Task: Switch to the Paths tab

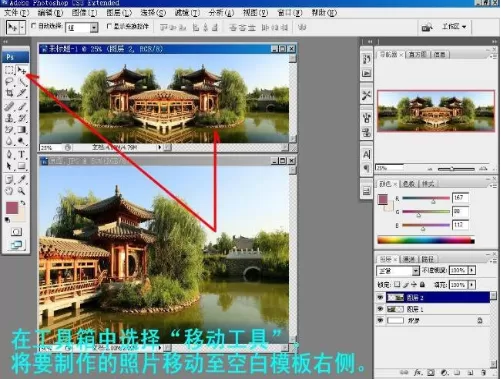Action: coord(428,259)
